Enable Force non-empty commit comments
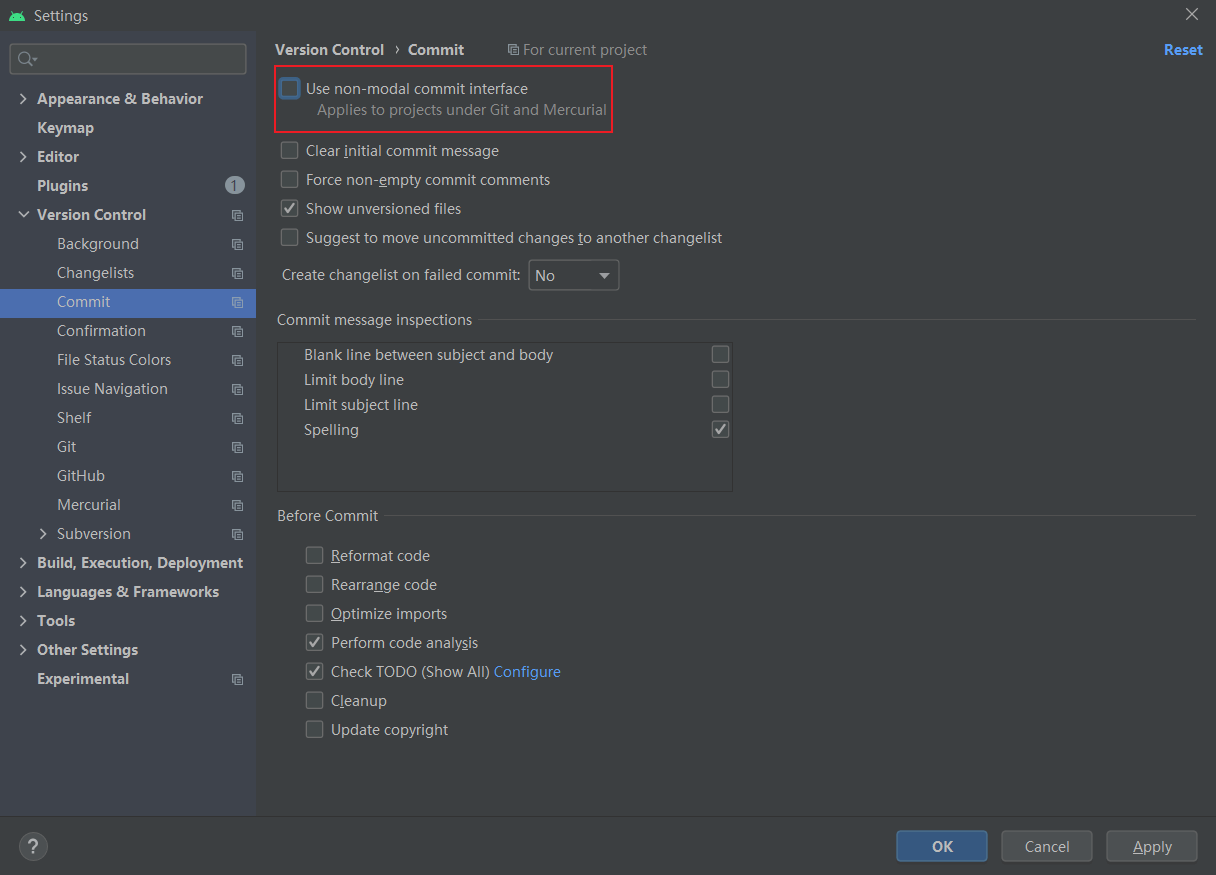 (290, 180)
